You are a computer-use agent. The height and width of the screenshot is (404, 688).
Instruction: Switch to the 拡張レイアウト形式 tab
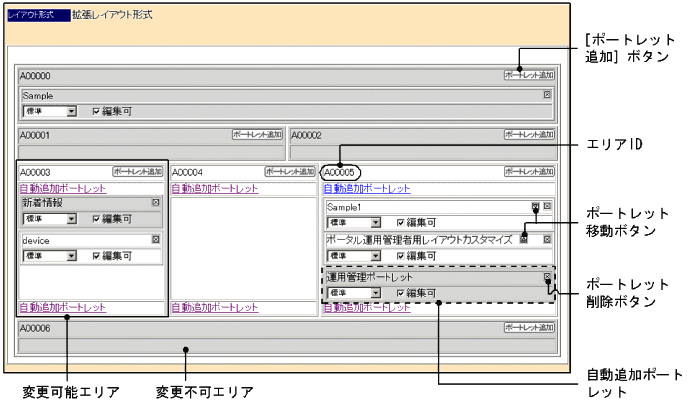[112, 15]
